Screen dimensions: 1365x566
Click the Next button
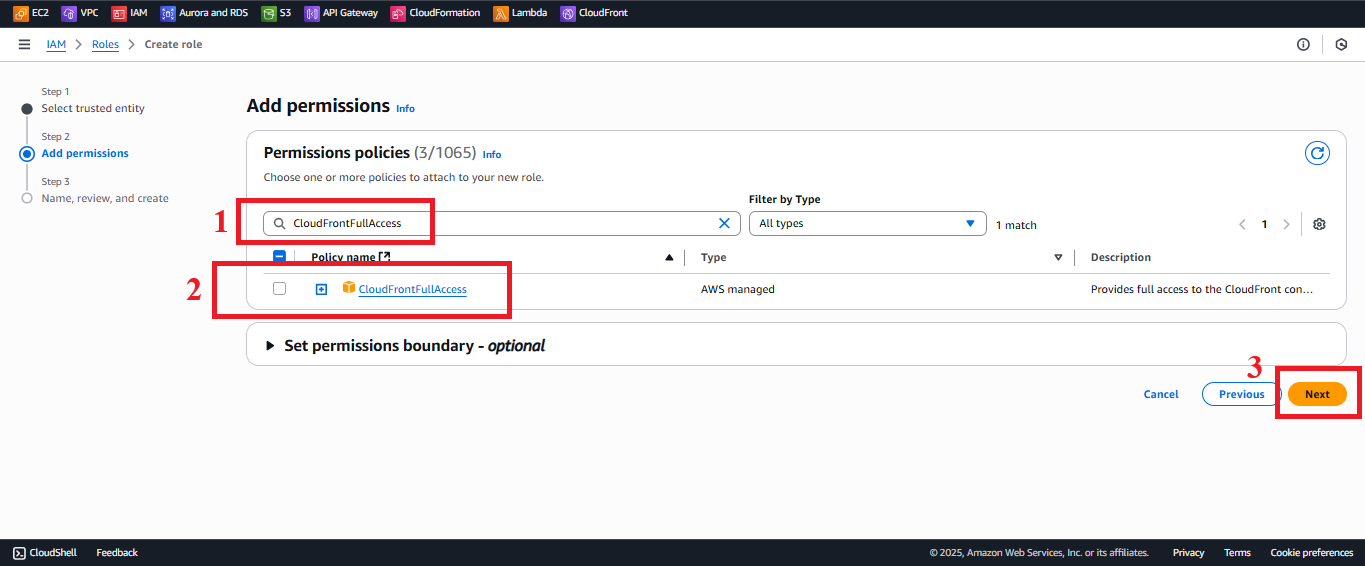(1317, 394)
